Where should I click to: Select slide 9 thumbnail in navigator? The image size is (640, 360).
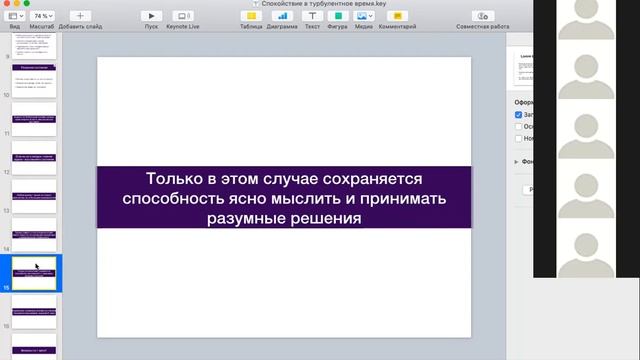(34, 46)
